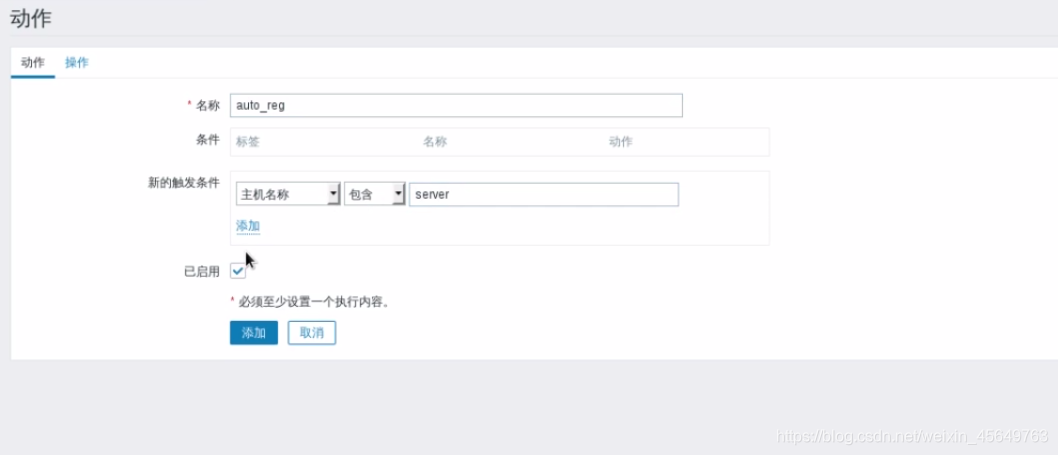Select the 动作 tab
The image size is (1058, 455).
tap(32, 63)
